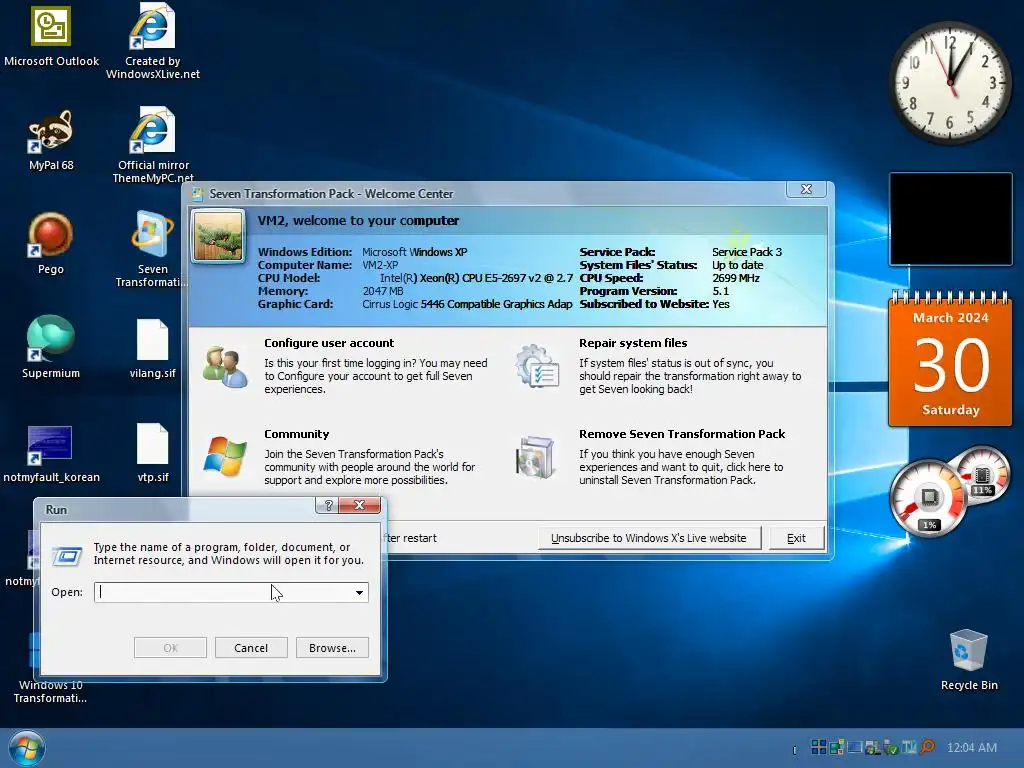Screen dimensions: 1024x768
Task: Close the Run dialog with its X
Action: tap(359, 505)
